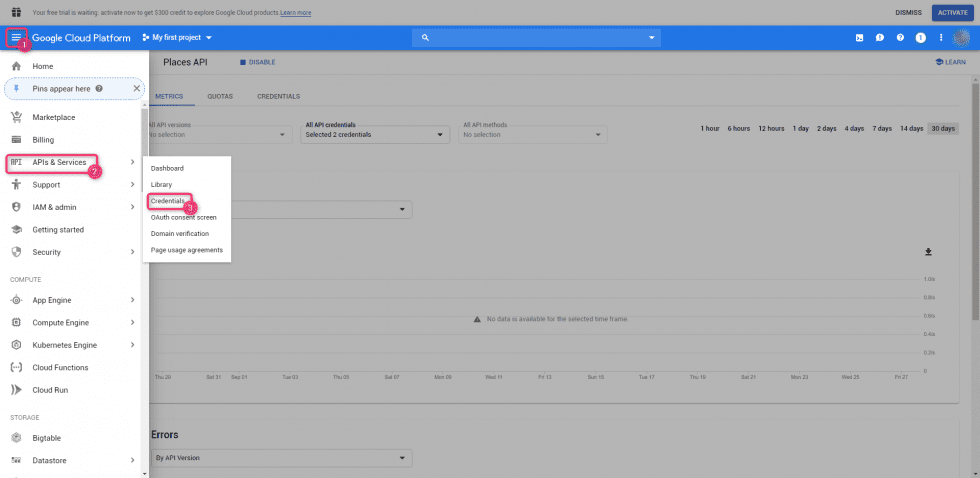980x478 pixels.
Task: Click the Bigtable icon
Action: [17, 439]
